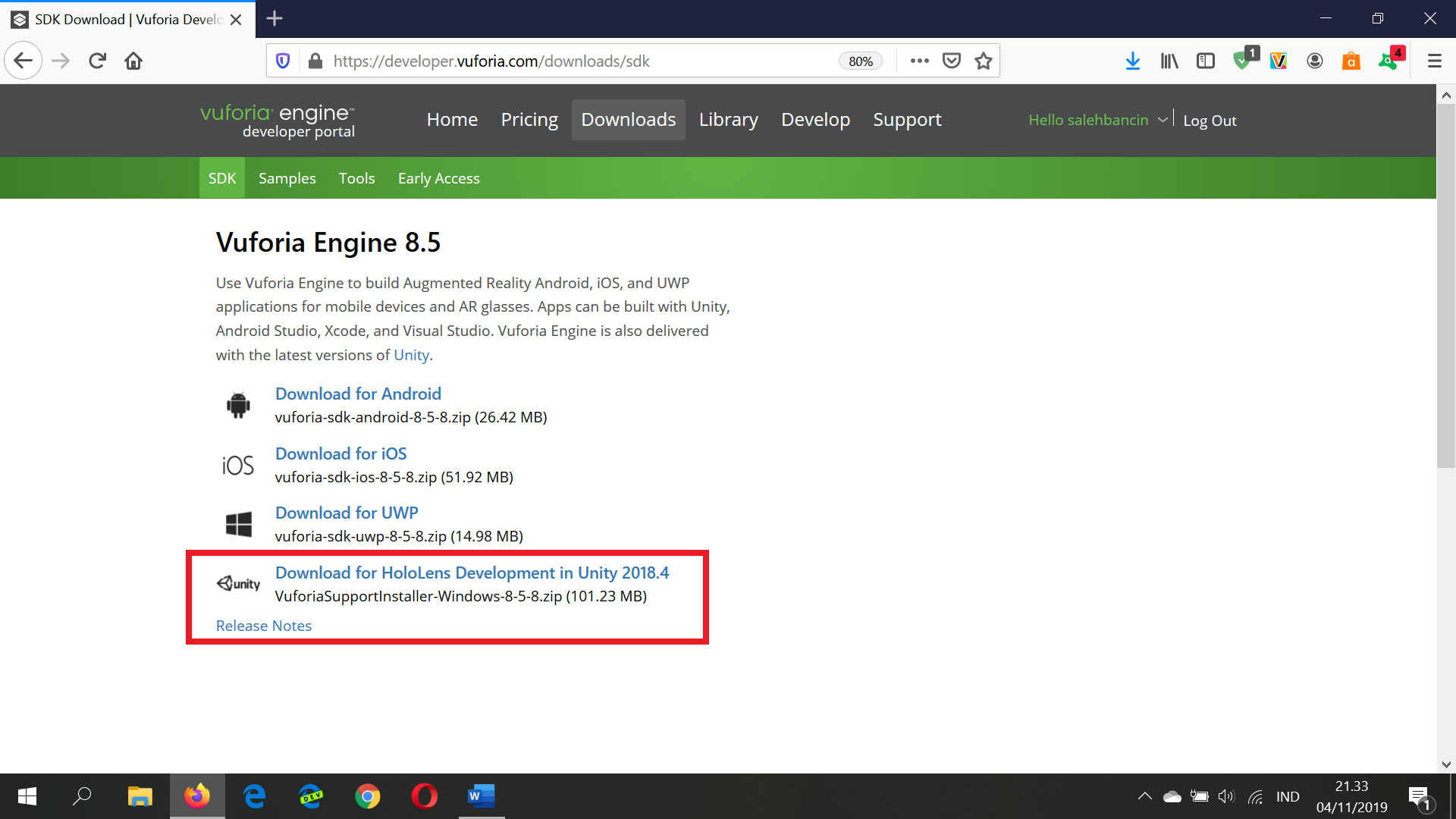Expand the Hello salehbancin account dropdown
The height and width of the screenshot is (819, 1456).
click(1097, 120)
